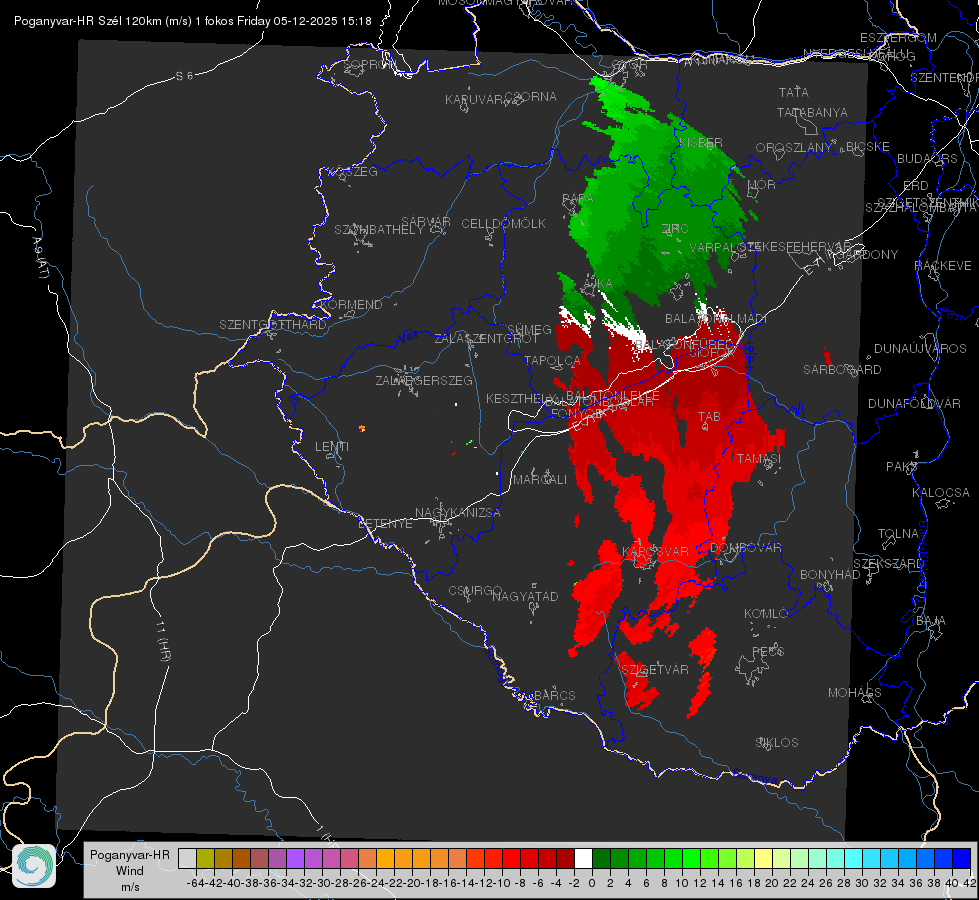The width and height of the screenshot is (979, 900).
Task: Click the TATA town label
Action: tap(794, 92)
